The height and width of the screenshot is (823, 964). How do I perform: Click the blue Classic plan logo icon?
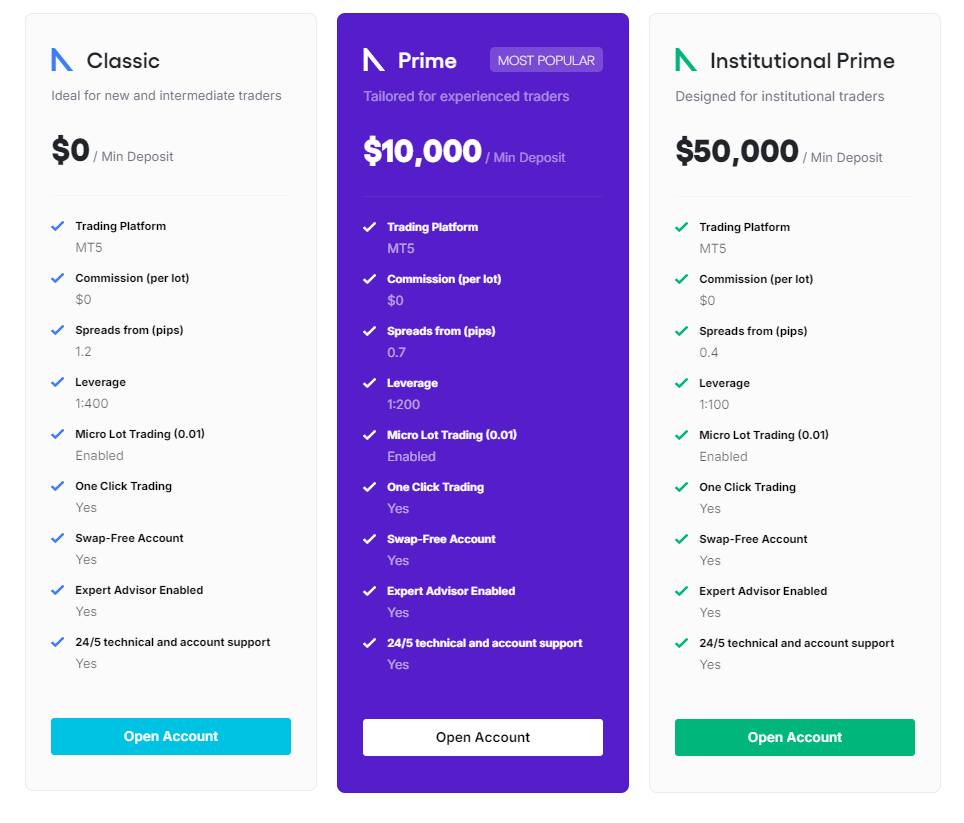pos(61,60)
